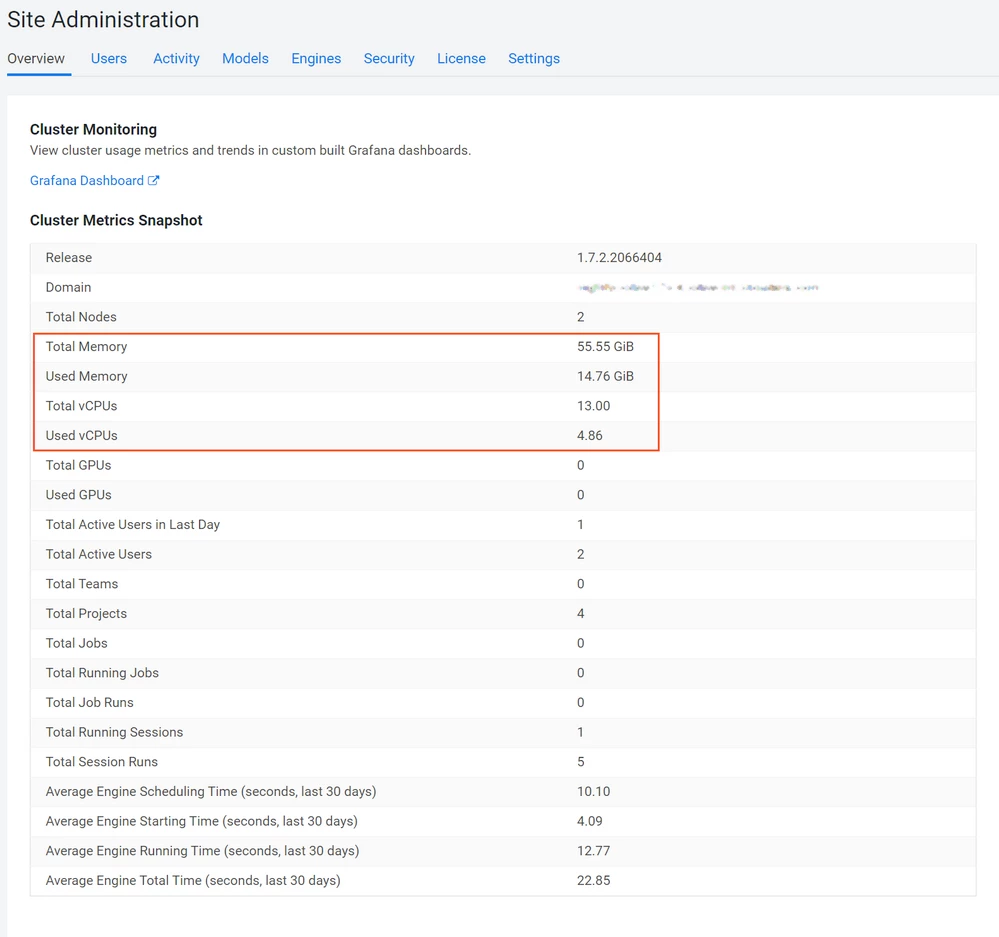
Task: Open the Engines tab
Action: [x=316, y=59]
